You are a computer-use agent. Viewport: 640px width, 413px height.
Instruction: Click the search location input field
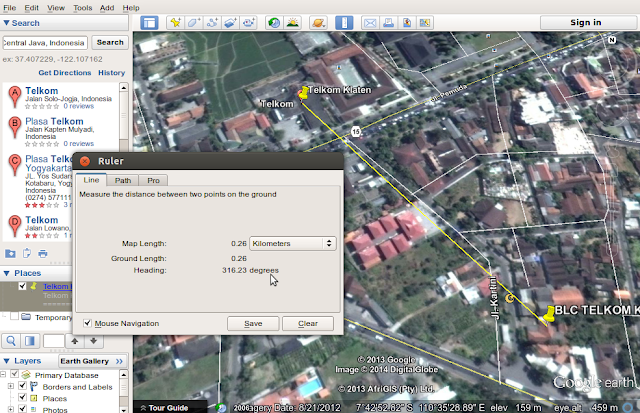pos(45,43)
